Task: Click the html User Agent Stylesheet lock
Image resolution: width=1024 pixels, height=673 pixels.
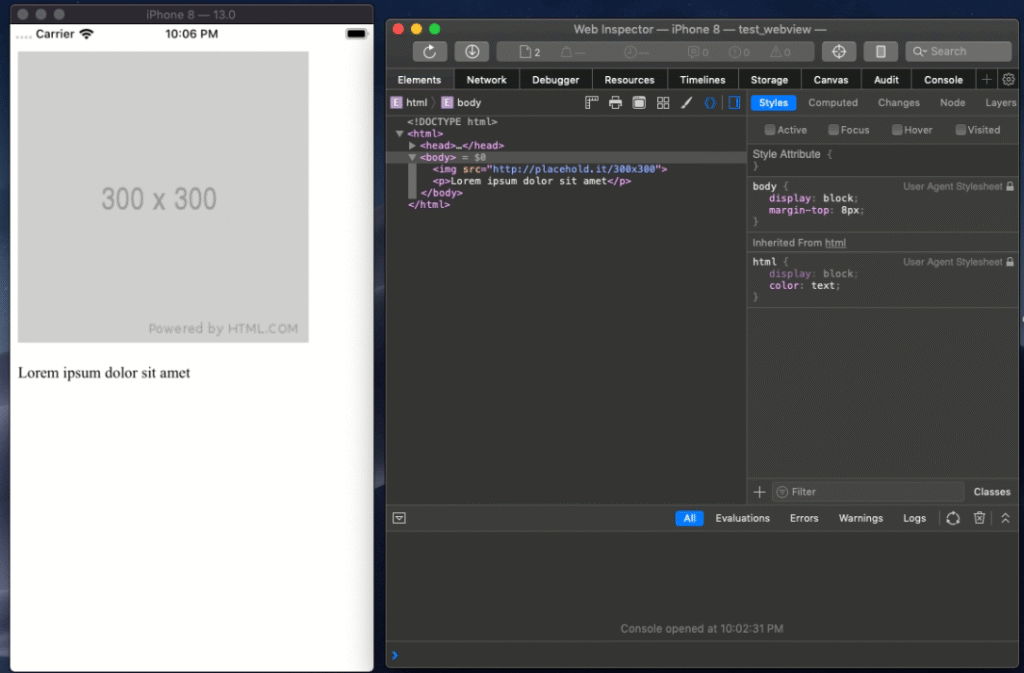Action: (x=1010, y=262)
